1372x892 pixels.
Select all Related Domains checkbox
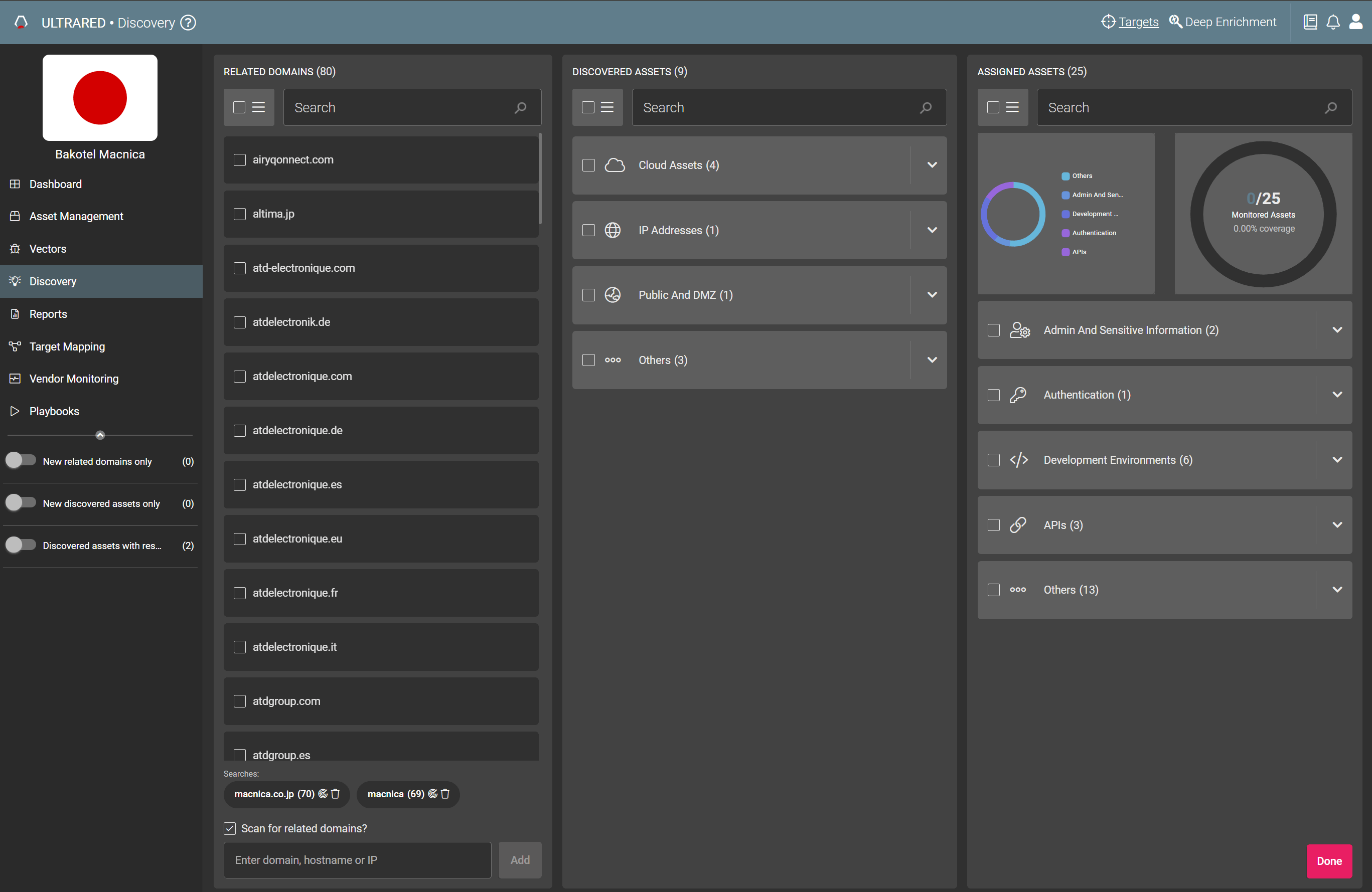click(239, 107)
